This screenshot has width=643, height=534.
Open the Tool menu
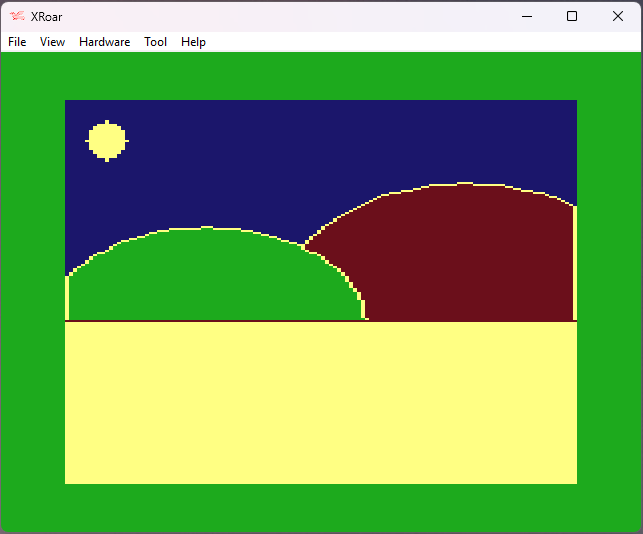pos(155,42)
